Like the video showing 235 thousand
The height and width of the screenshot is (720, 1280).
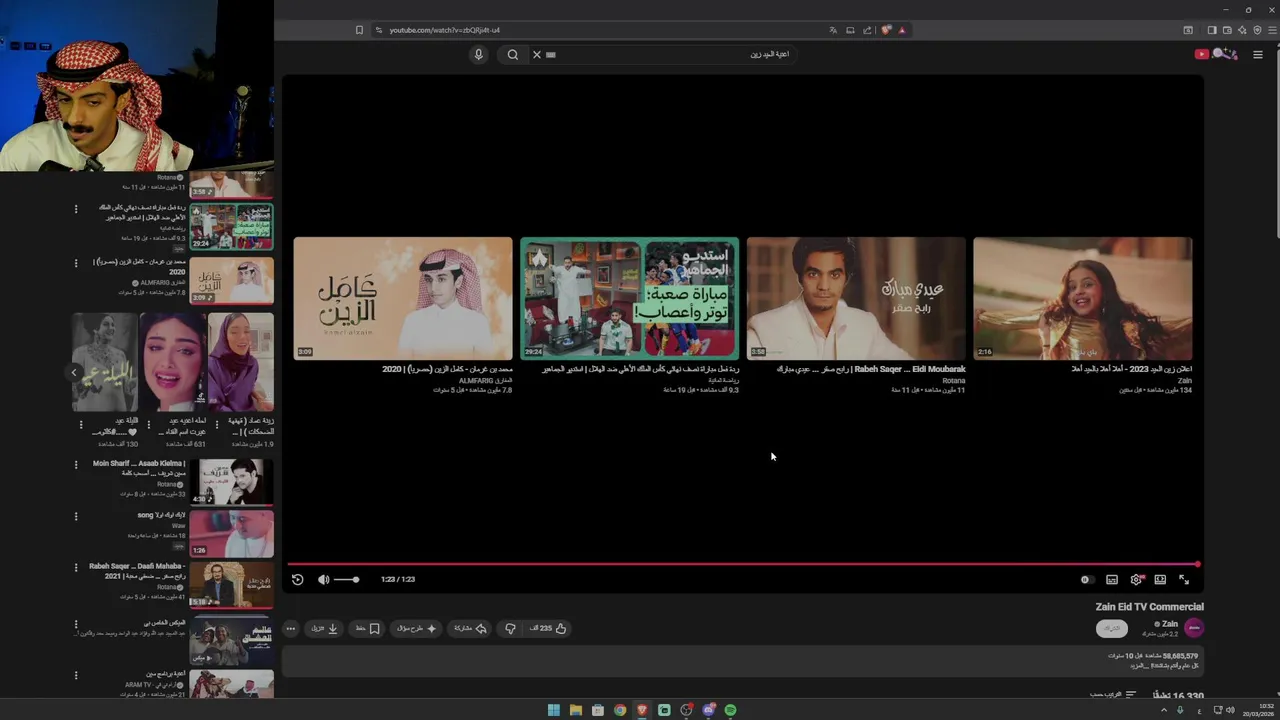(x=548, y=628)
